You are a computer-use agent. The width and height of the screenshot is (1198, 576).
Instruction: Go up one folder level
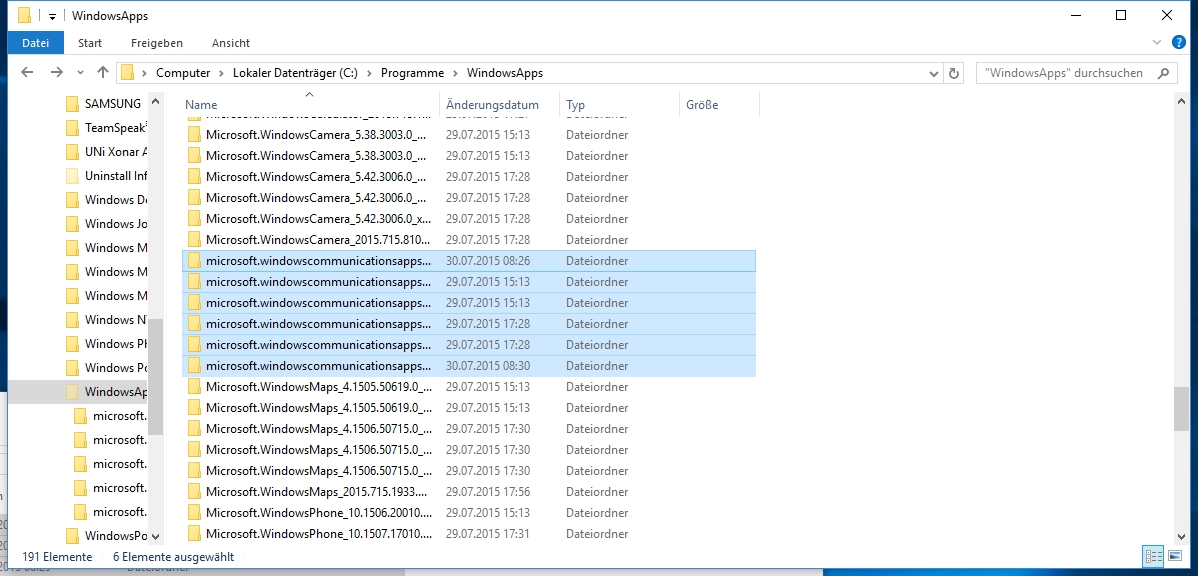(103, 73)
